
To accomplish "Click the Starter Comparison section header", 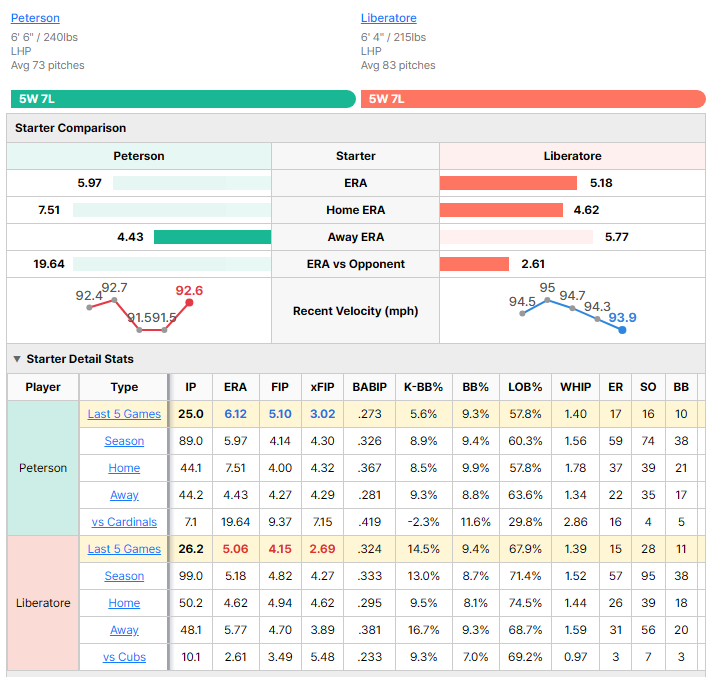I will (x=356, y=128).
